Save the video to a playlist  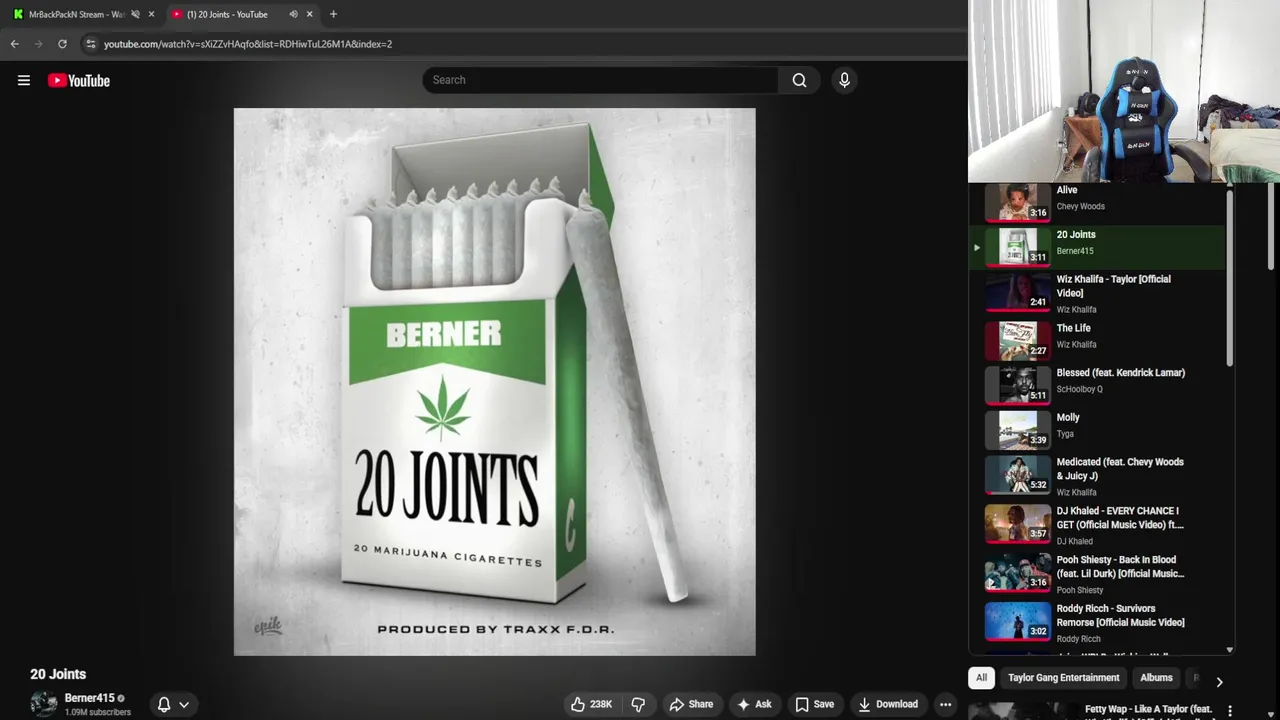(x=814, y=704)
